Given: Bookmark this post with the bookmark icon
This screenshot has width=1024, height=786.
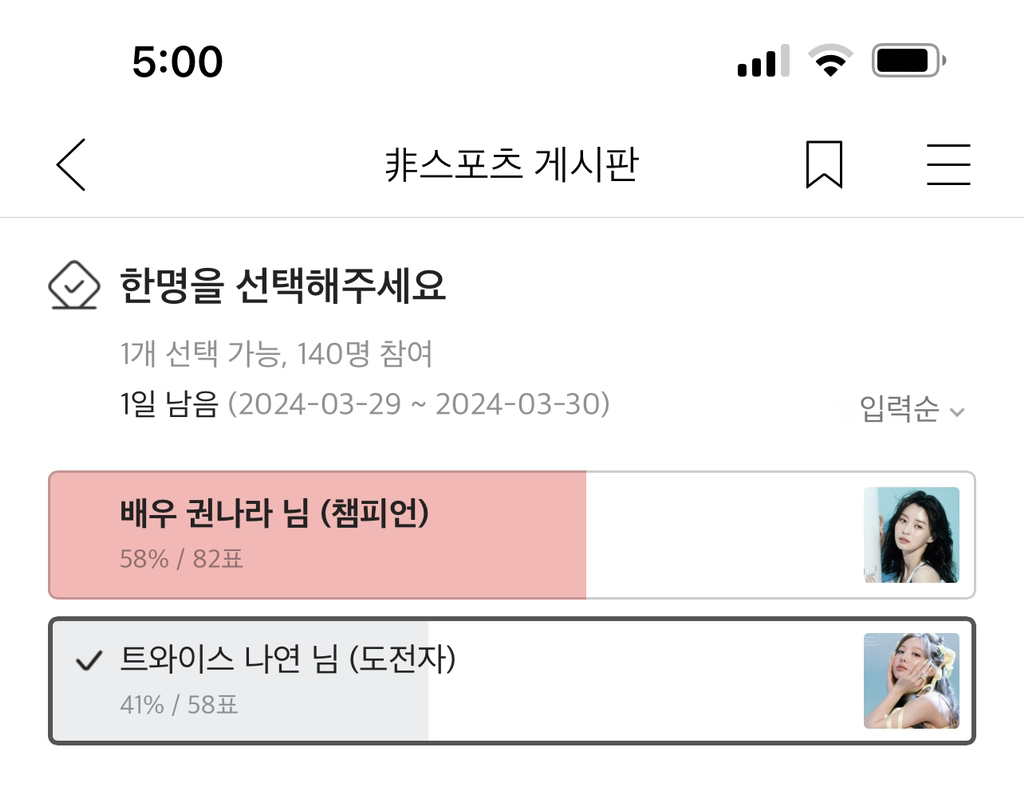Looking at the screenshot, I should [x=824, y=165].
